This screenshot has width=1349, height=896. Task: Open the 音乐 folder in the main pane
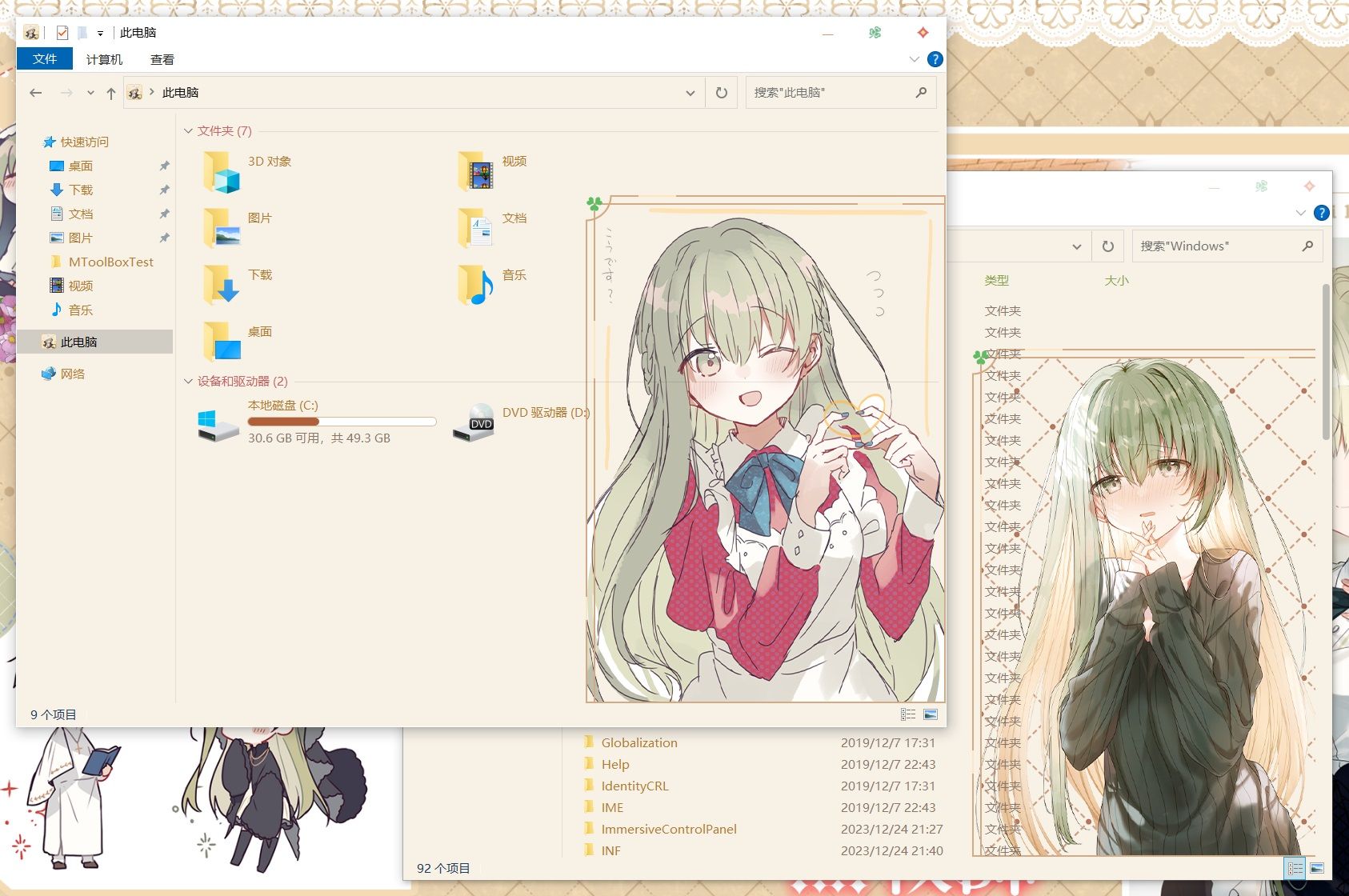tap(477, 285)
